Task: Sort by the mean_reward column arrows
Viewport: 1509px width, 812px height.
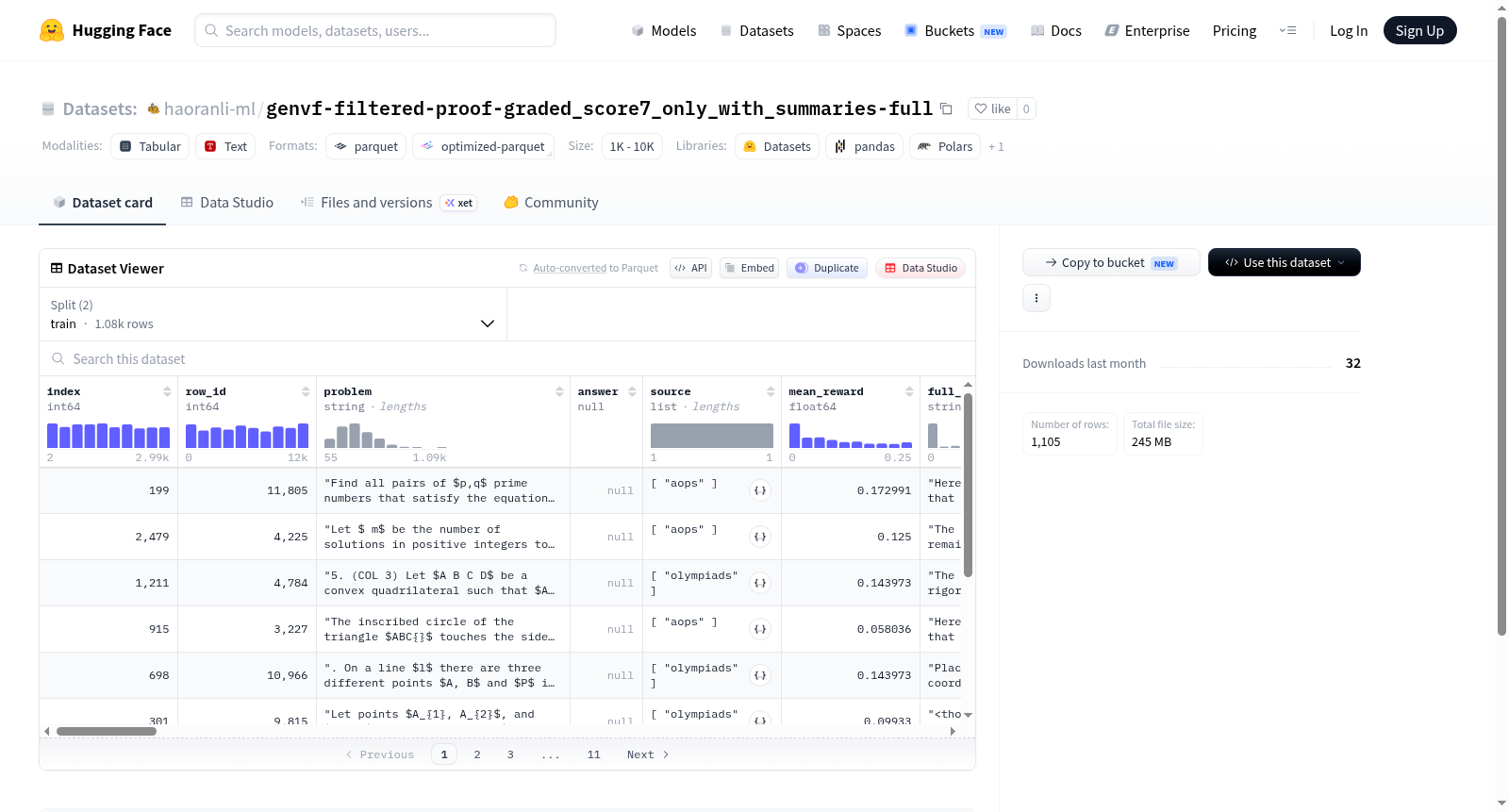Action: (909, 391)
